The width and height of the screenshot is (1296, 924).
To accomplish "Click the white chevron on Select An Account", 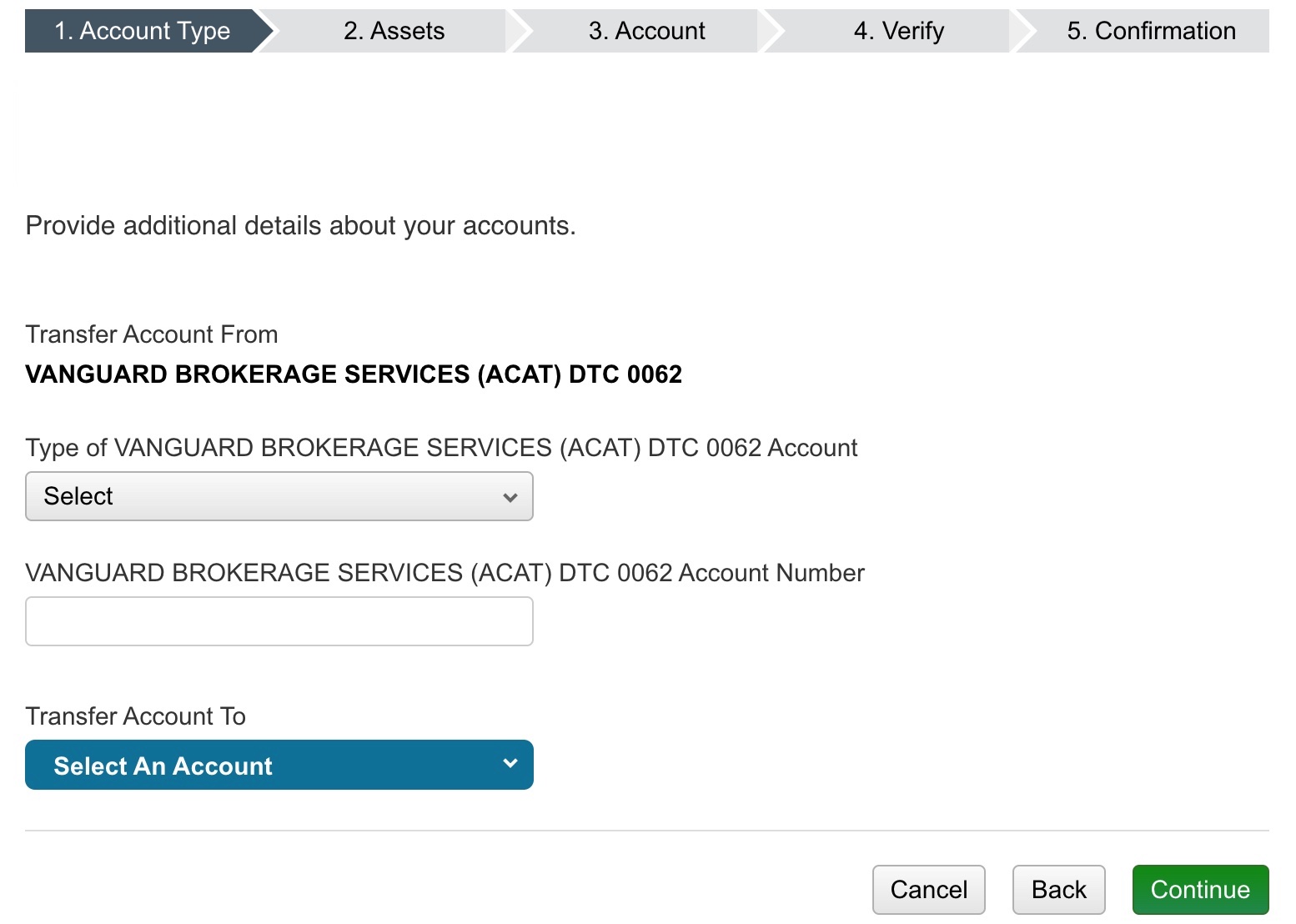I will [510, 763].
